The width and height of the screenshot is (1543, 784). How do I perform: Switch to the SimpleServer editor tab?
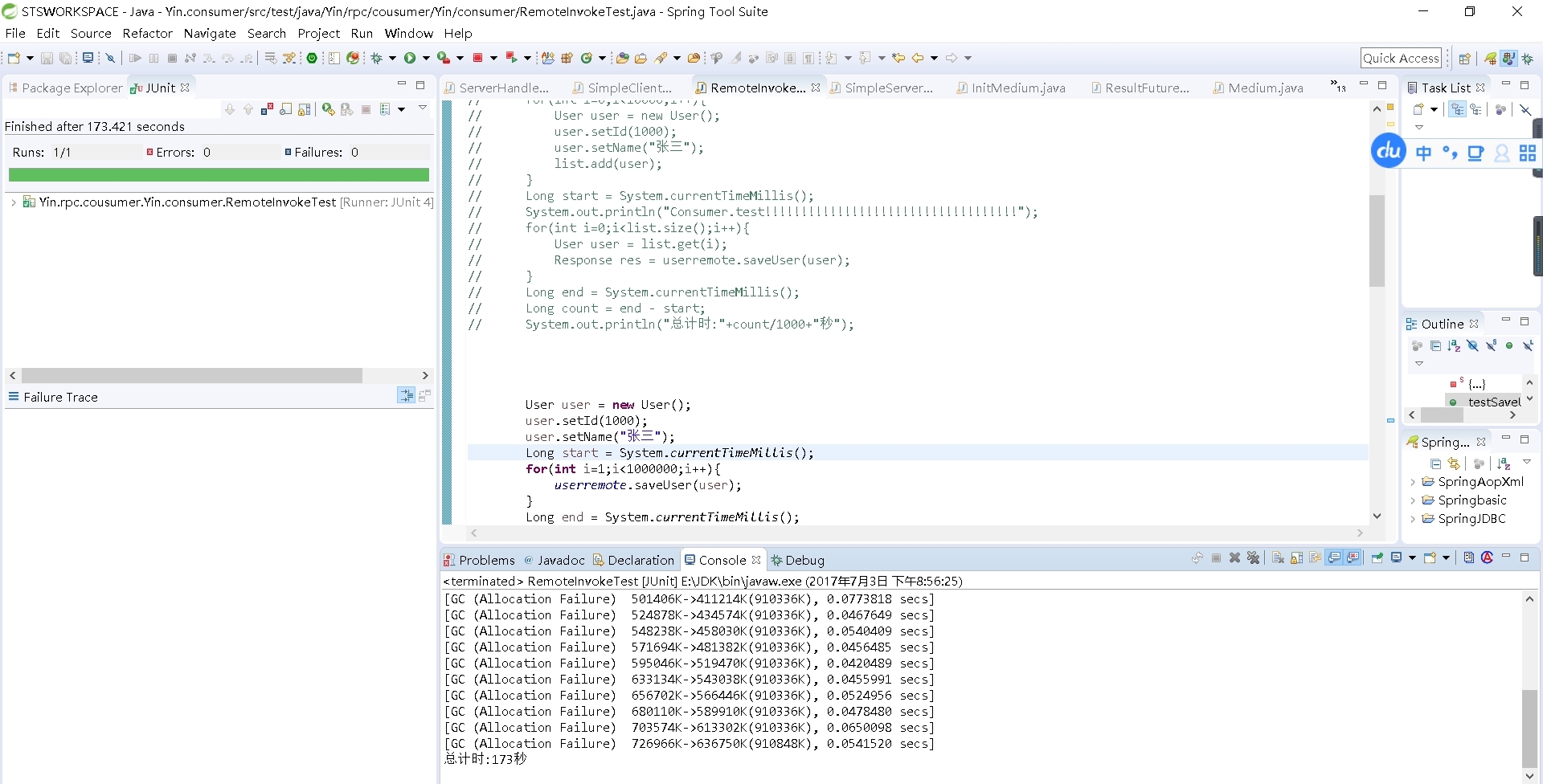(x=882, y=88)
